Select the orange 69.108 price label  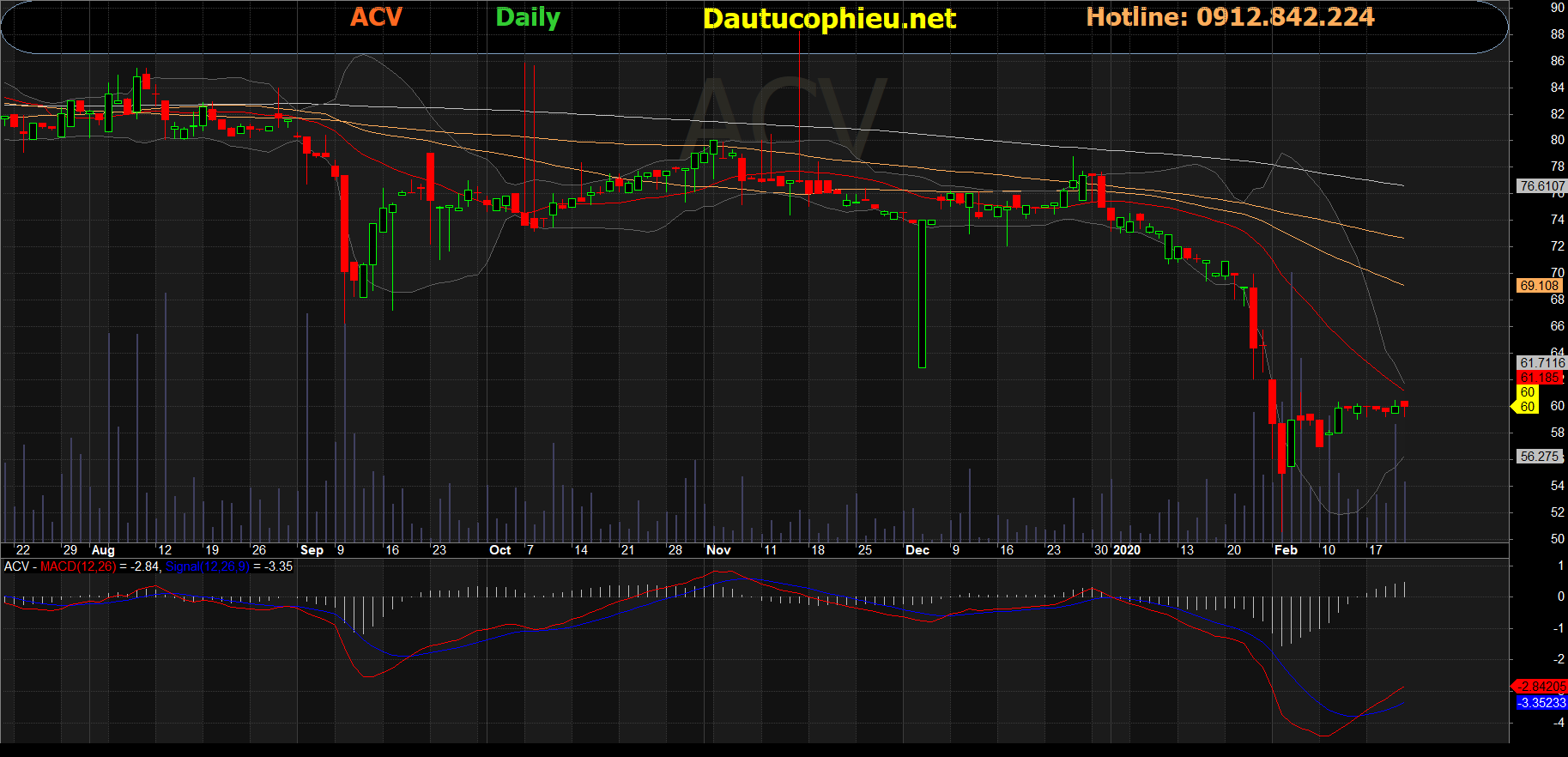pos(1539,286)
